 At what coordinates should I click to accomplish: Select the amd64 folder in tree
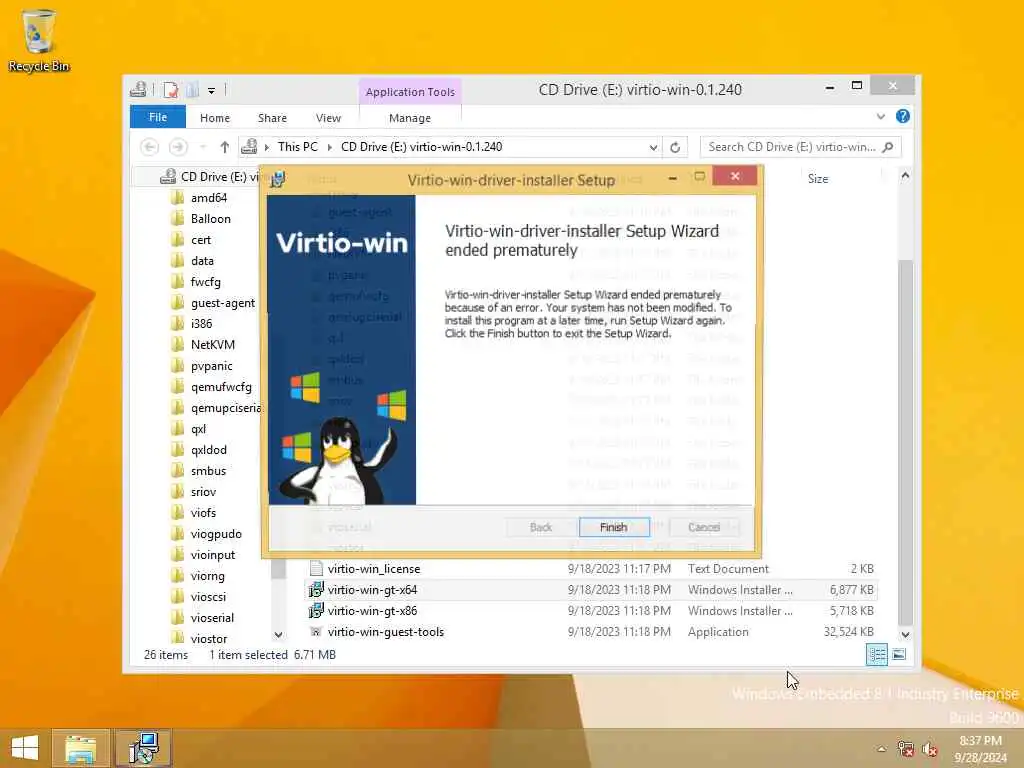pyautogui.click(x=208, y=198)
